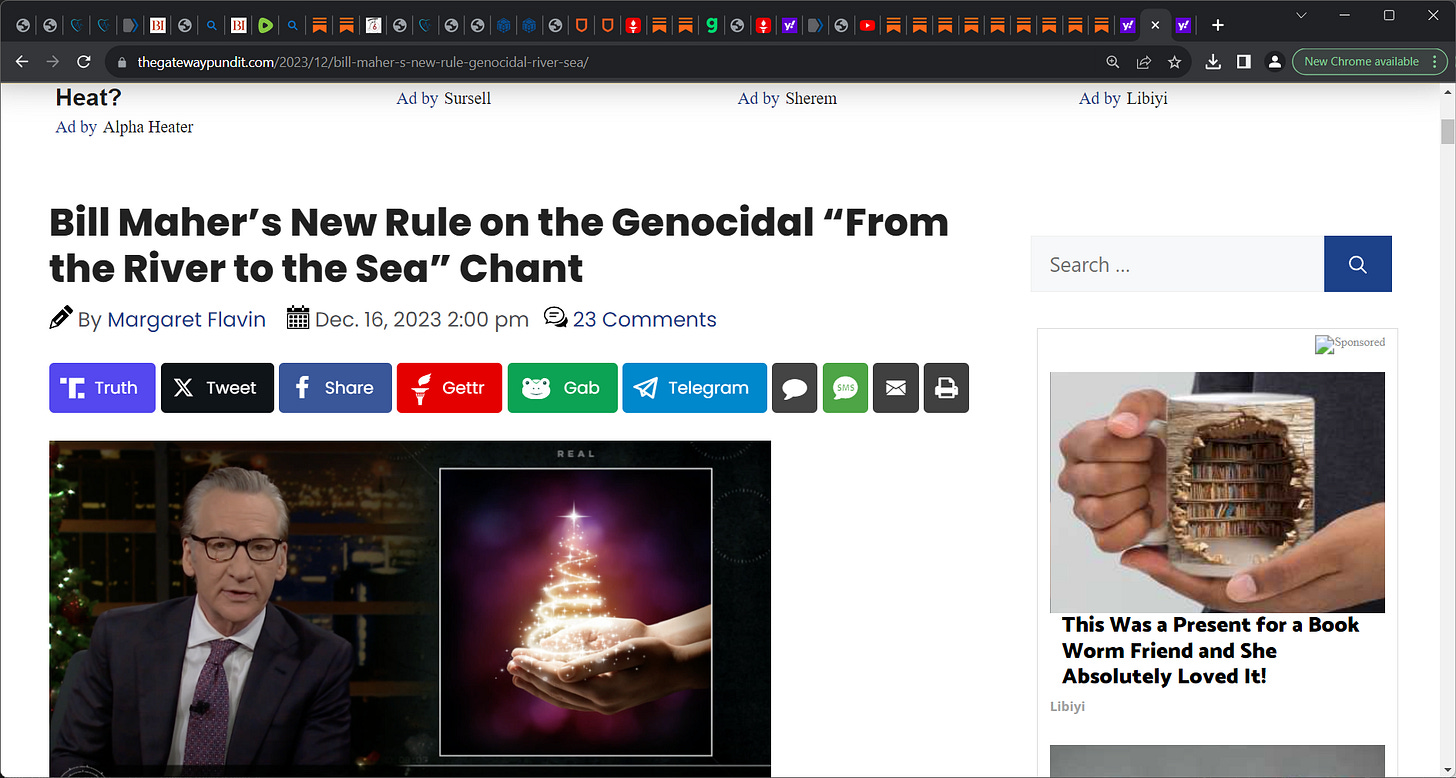Share on Gab with frog icon
This screenshot has width=1456, height=778.
(x=563, y=388)
